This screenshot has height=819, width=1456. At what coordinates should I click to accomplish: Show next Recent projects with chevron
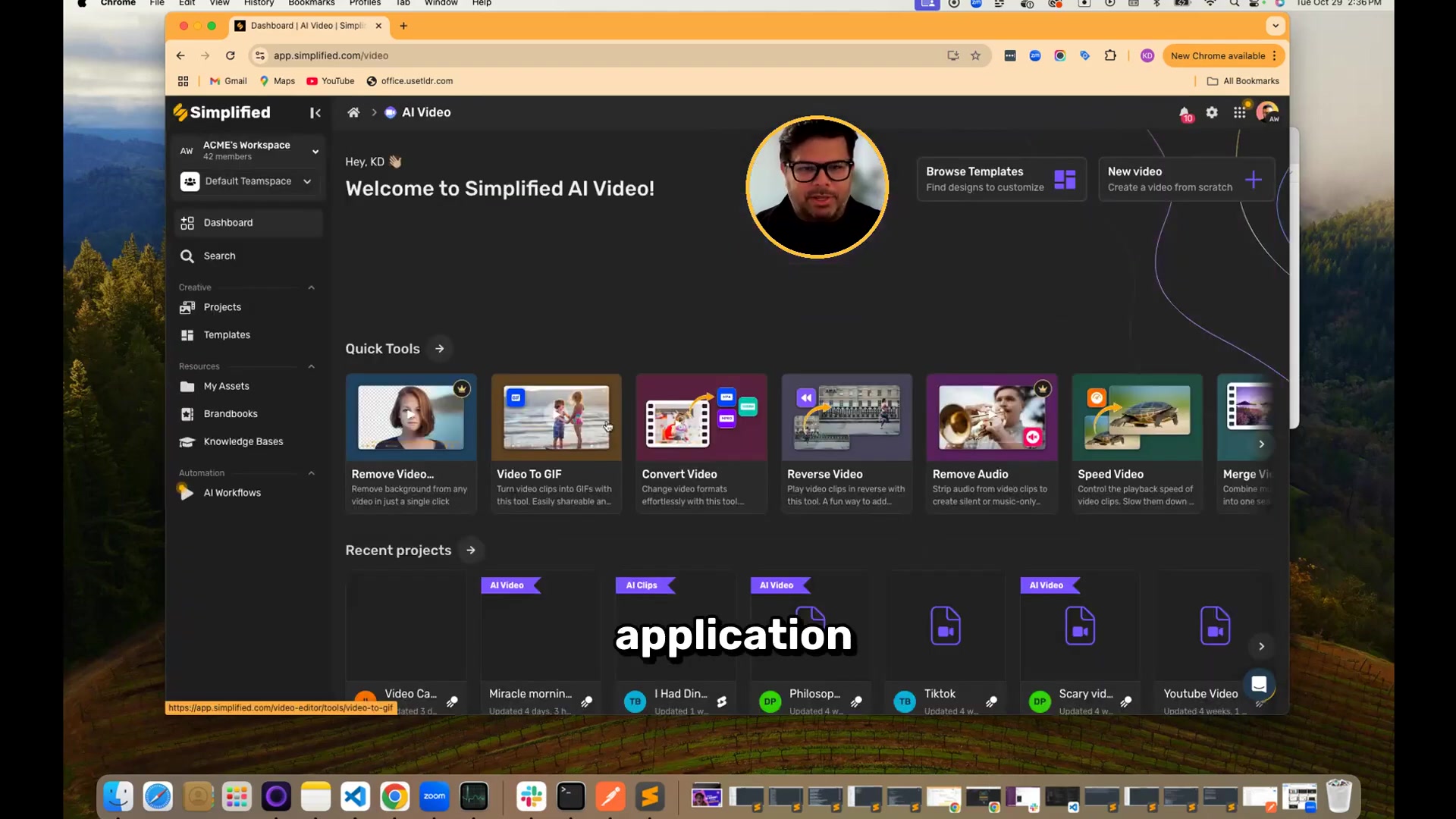tap(1261, 646)
